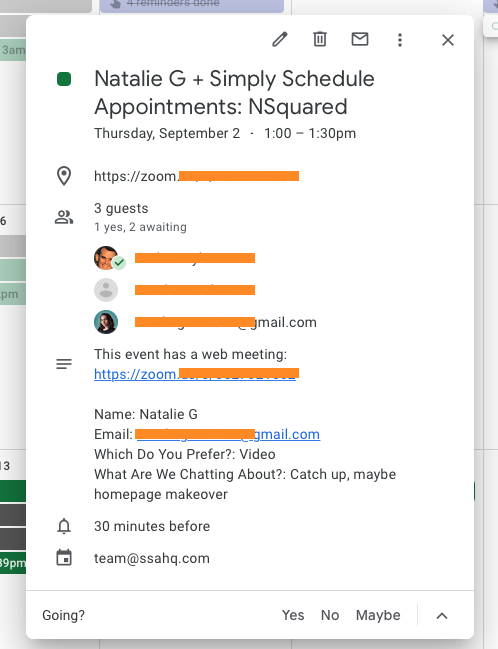Click 'Name: Natalie G' line
The image size is (498, 649).
(146, 414)
